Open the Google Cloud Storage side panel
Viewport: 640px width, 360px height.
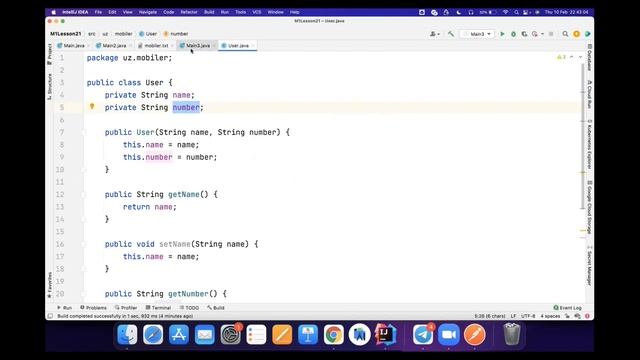point(589,207)
